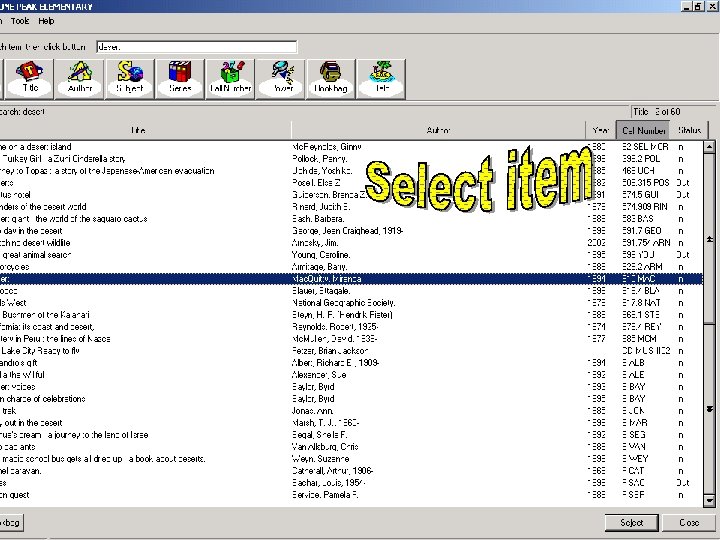This screenshot has width=720, height=540.
Task: Select the row by Marsh, T. J.
Action: [x=351, y=422]
